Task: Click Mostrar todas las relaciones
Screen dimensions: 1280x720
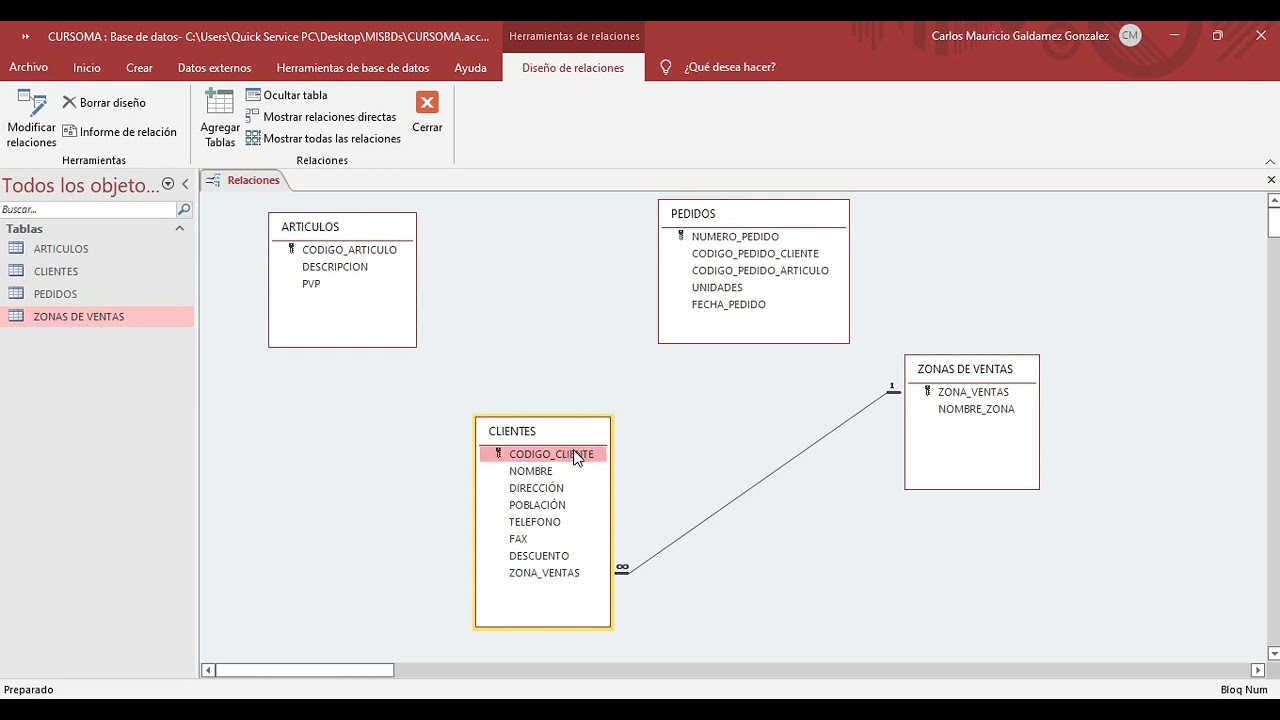Action: pos(323,139)
